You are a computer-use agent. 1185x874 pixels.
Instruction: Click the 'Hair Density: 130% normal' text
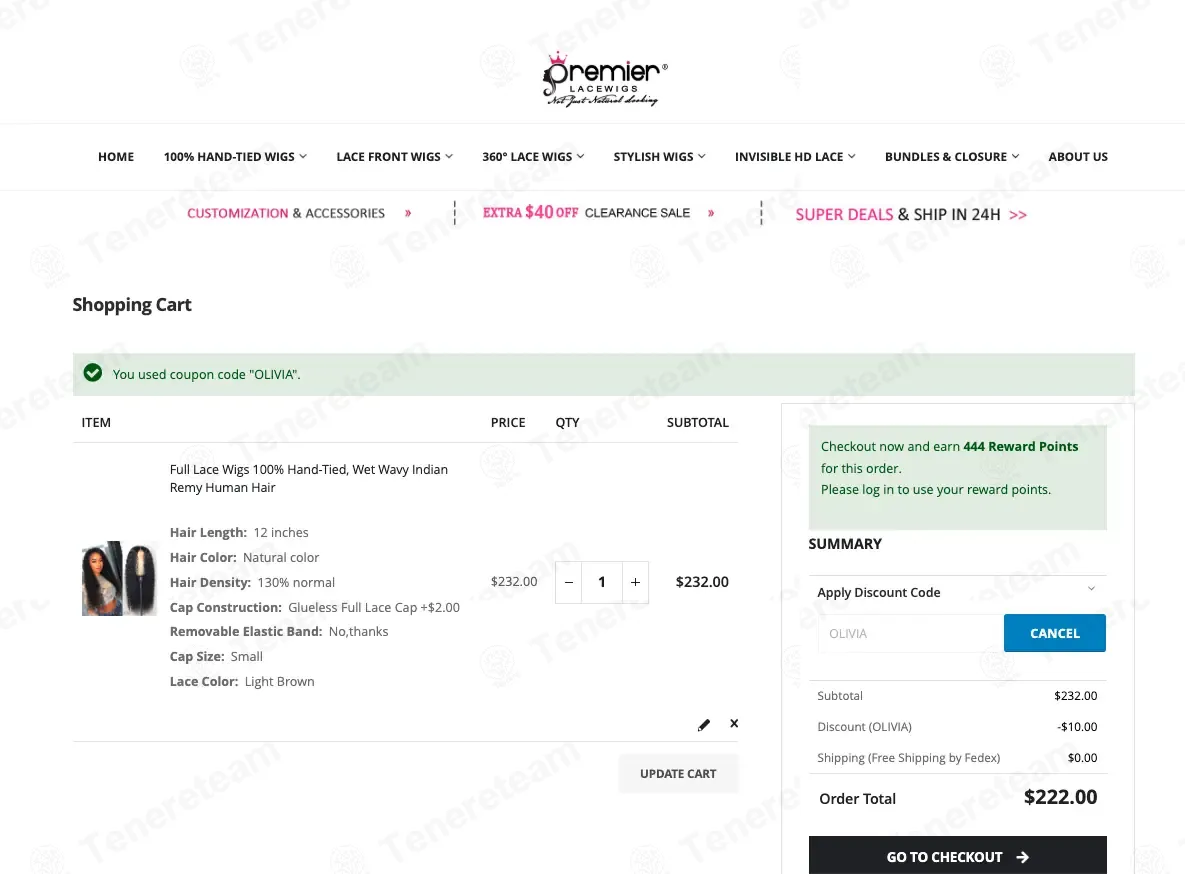click(x=252, y=582)
